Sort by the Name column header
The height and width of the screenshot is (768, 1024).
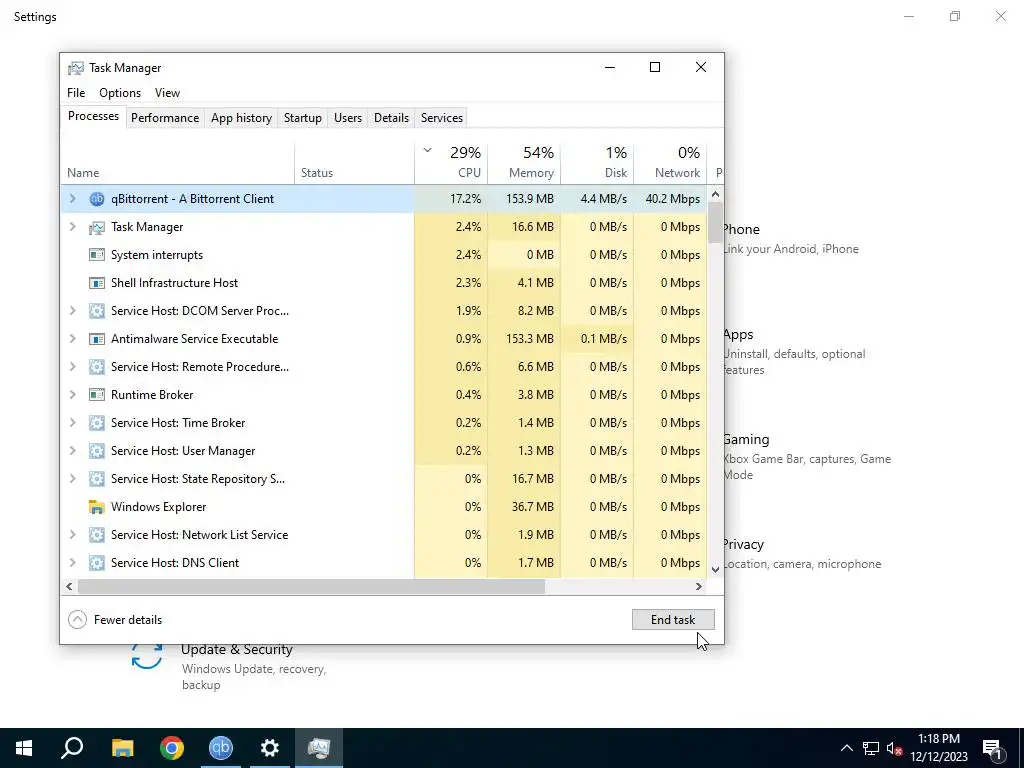[x=178, y=162]
